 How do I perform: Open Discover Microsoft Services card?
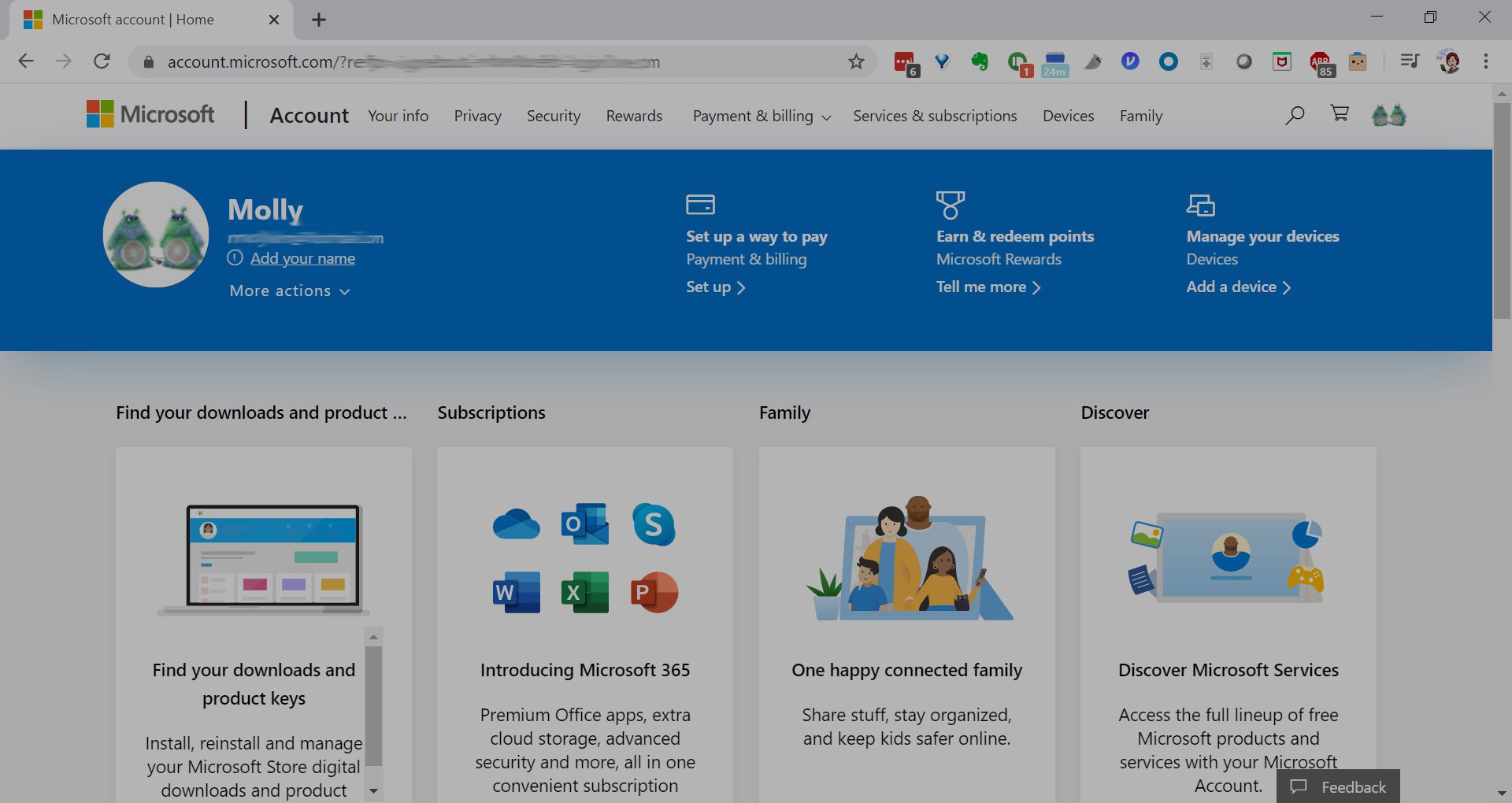pos(1228,625)
